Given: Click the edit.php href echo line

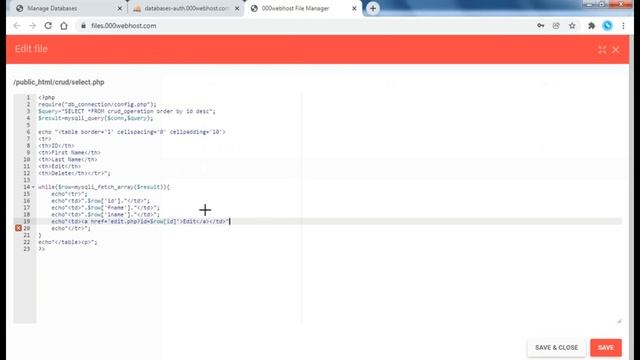Looking at the screenshot, I should (x=140, y=221).
